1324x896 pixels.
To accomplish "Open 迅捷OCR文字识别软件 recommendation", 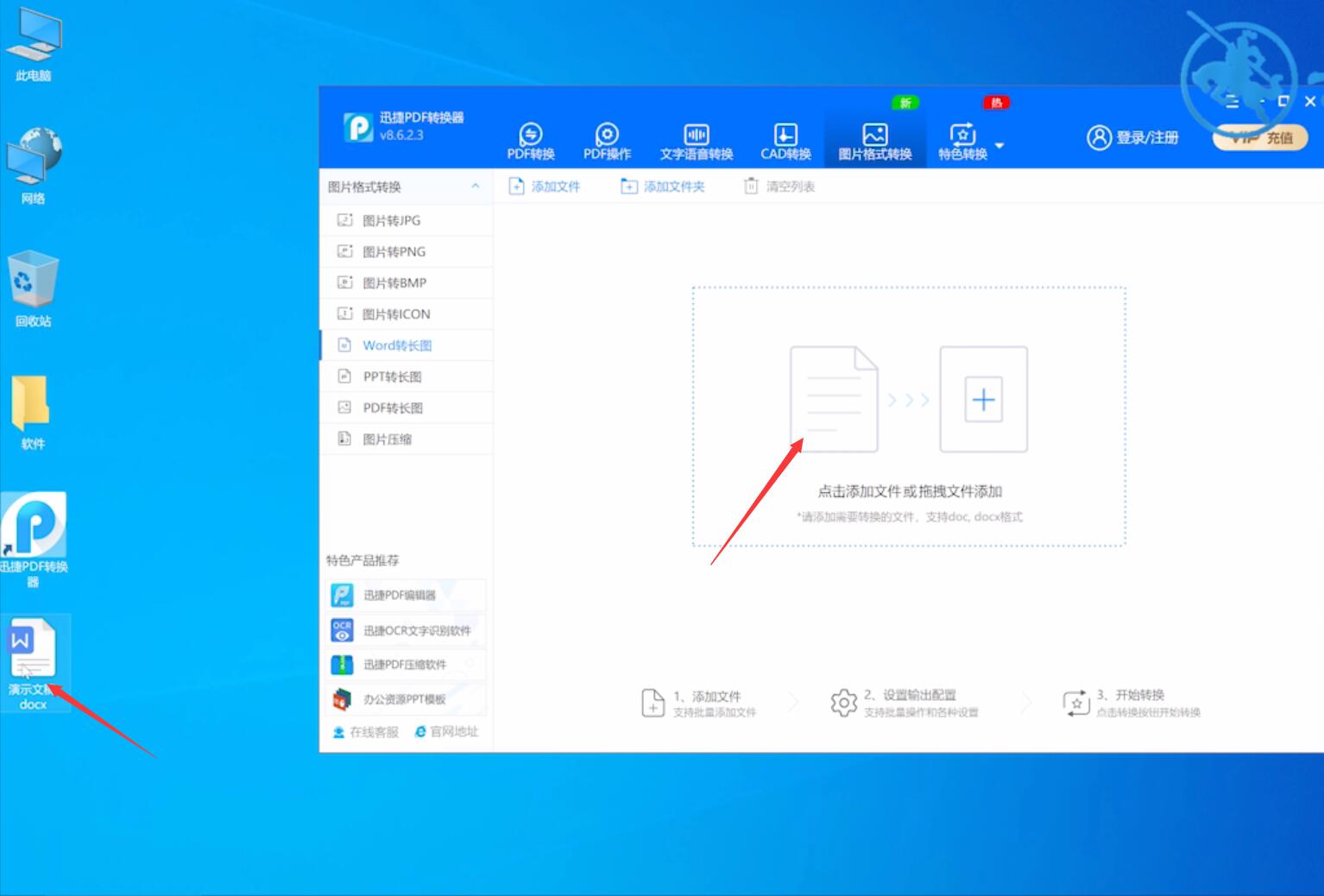I will pos(407,630).
